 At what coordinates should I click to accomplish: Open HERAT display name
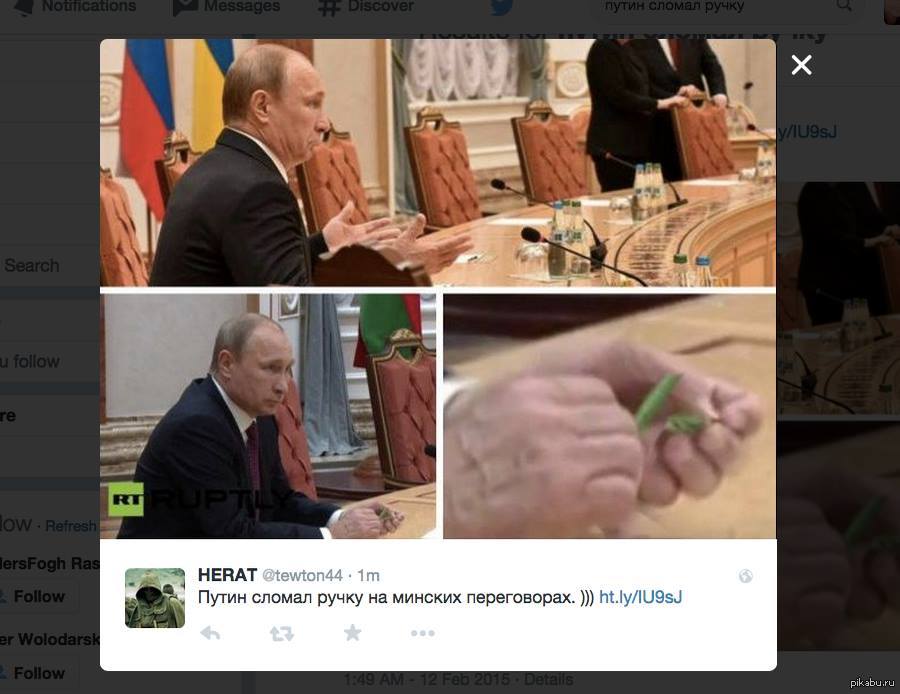pyautogui.click(x=227, y=575)
